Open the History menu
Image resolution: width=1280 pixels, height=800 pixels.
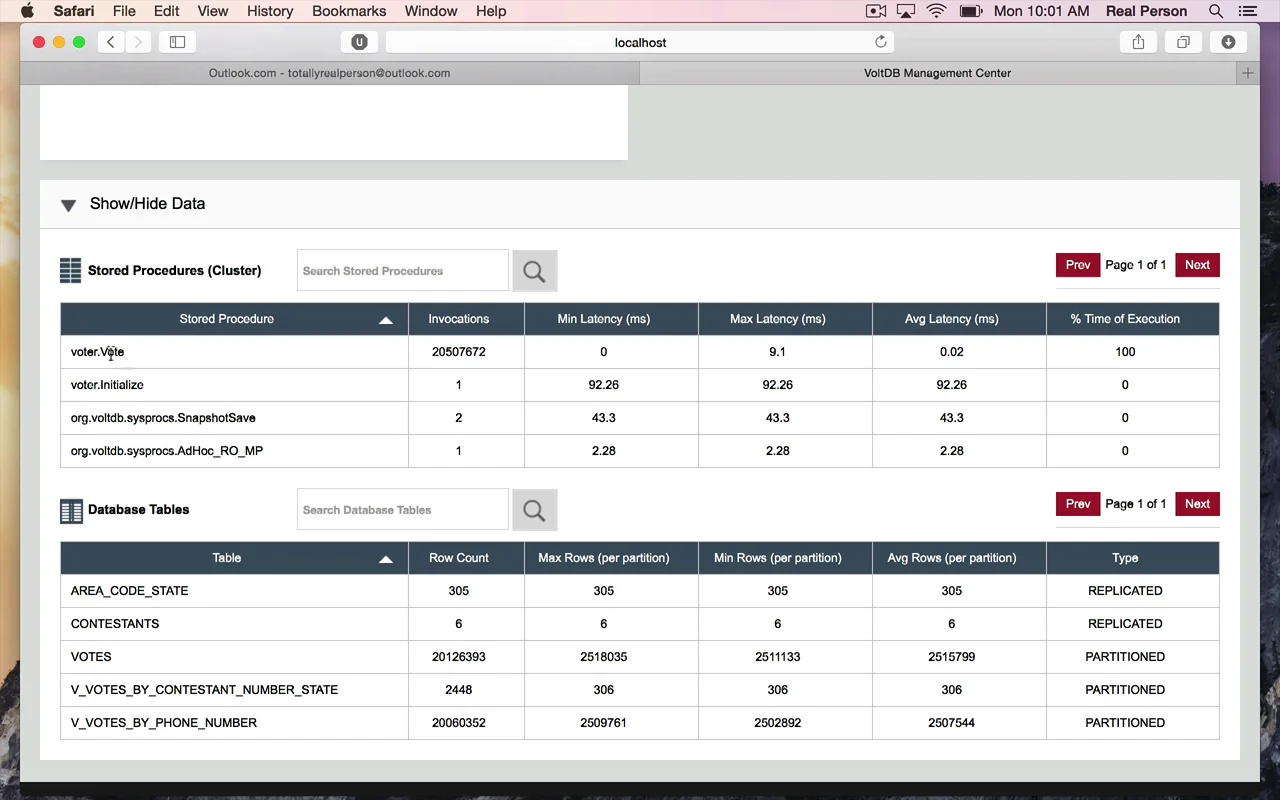point(270,11)
